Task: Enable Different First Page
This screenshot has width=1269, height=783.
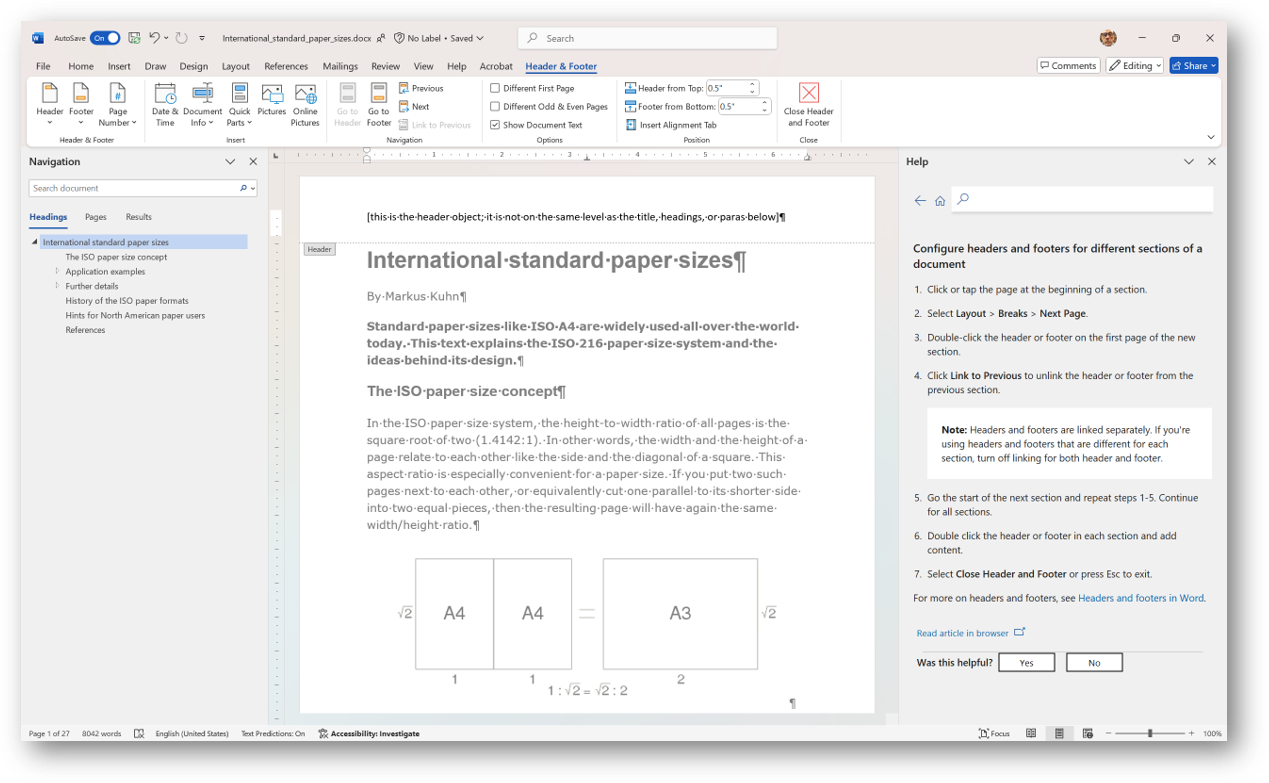Action: [494, 88]
